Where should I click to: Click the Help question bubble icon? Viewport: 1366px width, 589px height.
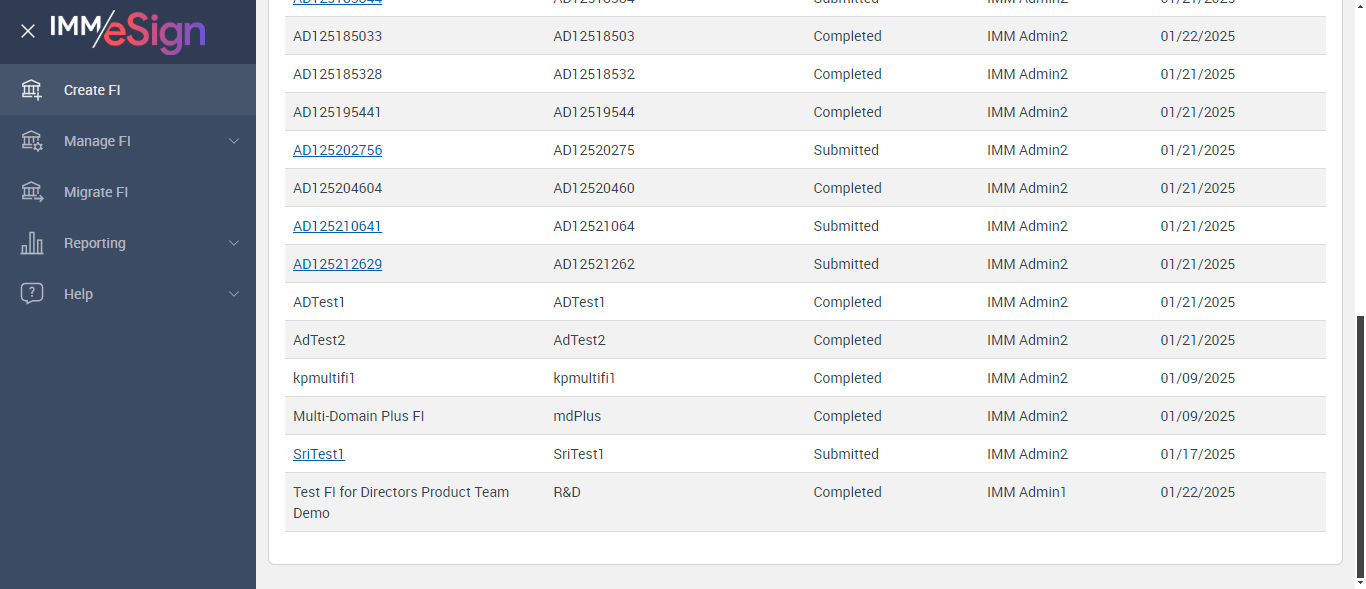[32, 294]
